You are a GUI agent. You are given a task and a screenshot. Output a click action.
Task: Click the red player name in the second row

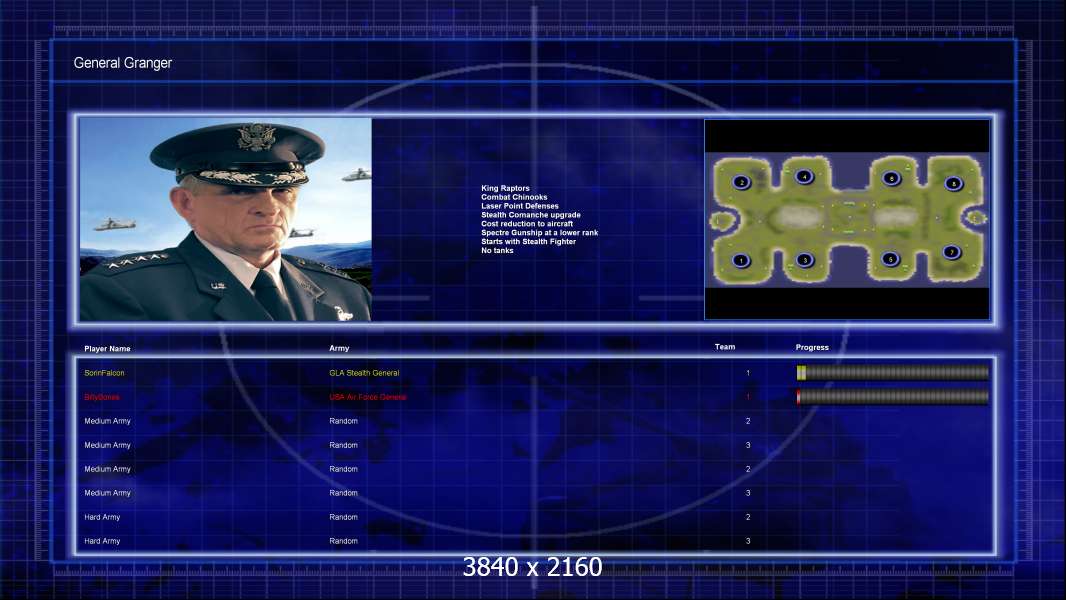pos(102,397)
